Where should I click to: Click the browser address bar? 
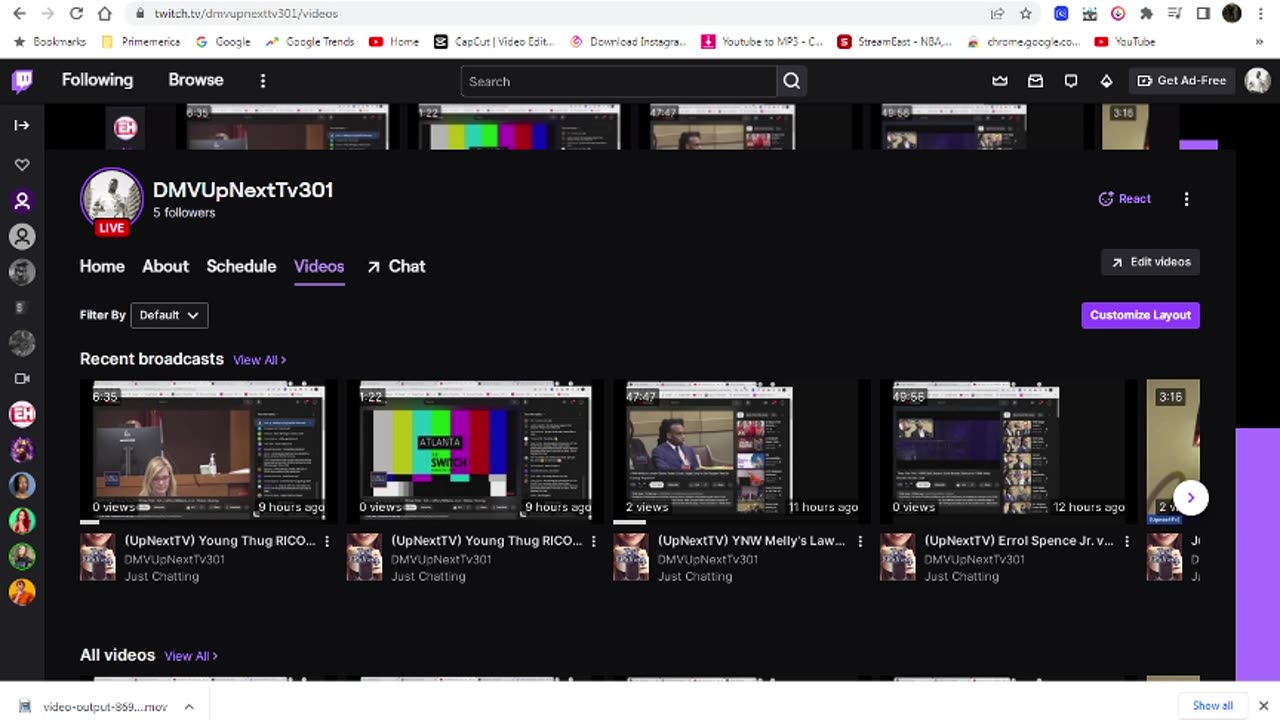tap(560, 13)
